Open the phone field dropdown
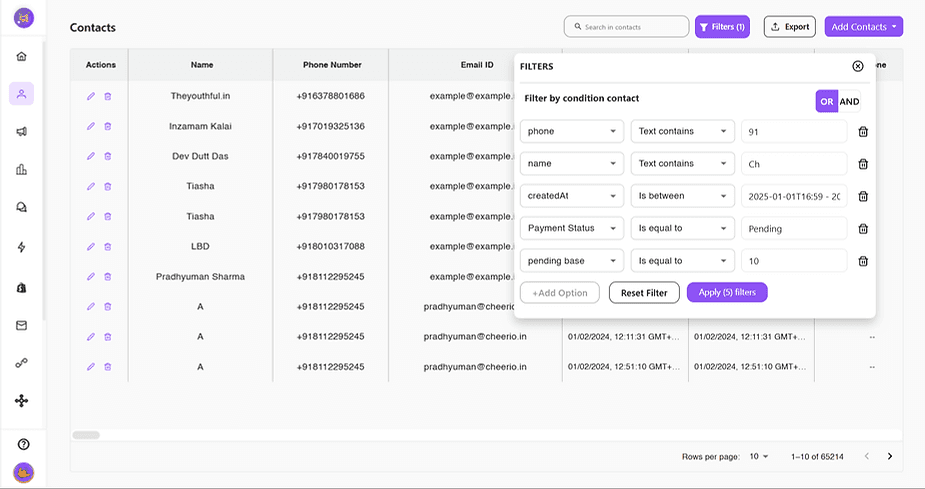 pos(572,132)
